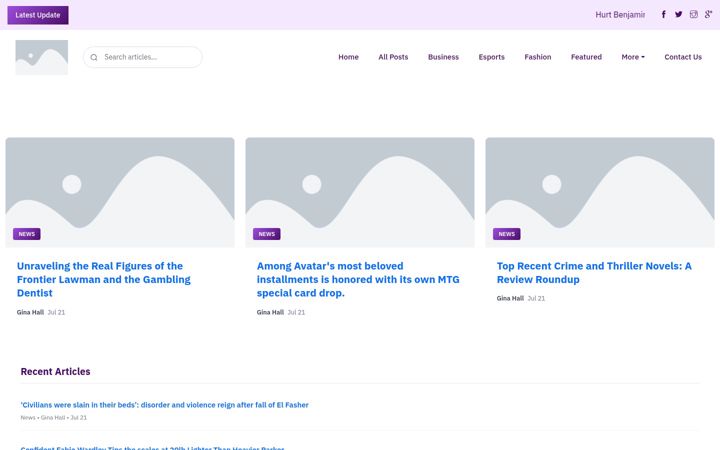
Task: Open the Frontier Lawman and Gambling Dentist article
Action: tap(104, 279)
